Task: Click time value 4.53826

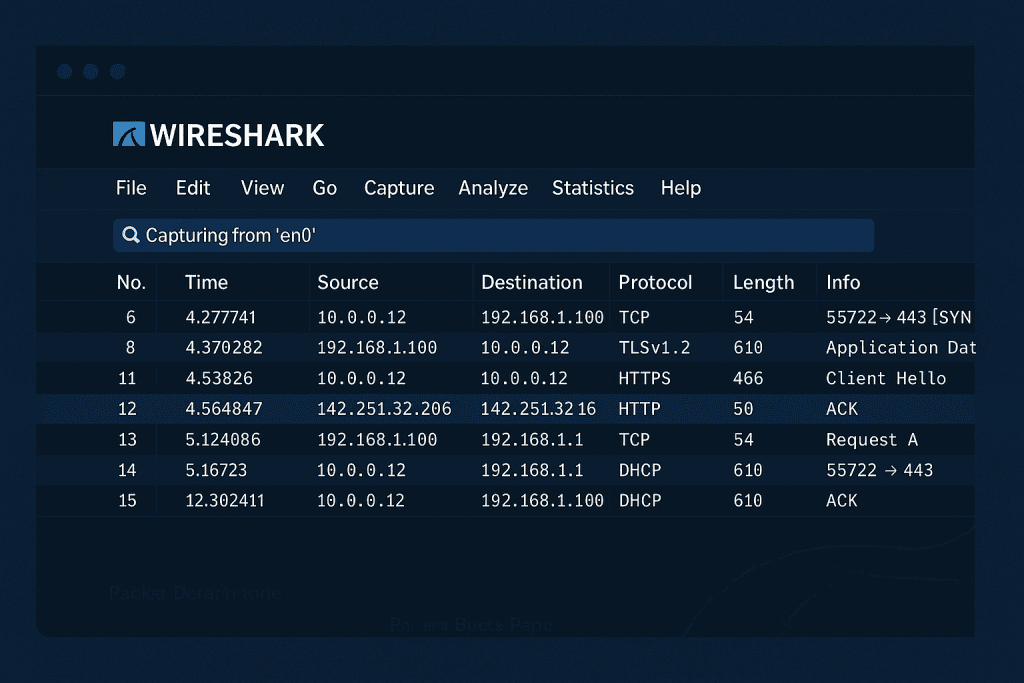Action: click(219, 378)
